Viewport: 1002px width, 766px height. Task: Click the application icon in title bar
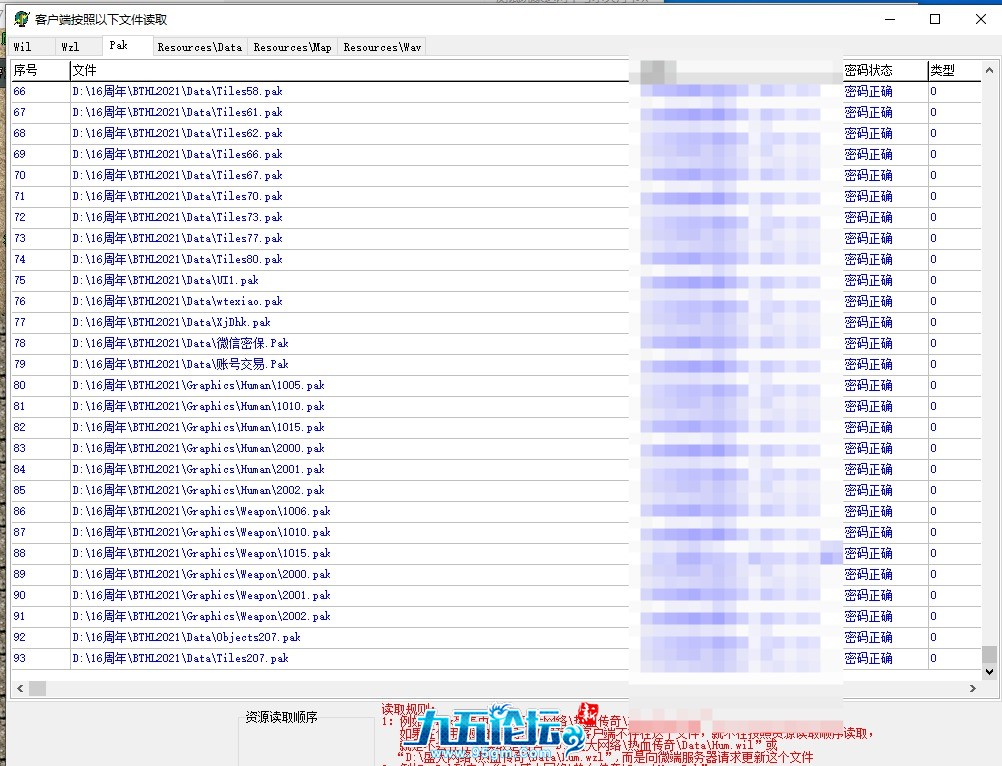pyautogui.click(x=22, y=19)
